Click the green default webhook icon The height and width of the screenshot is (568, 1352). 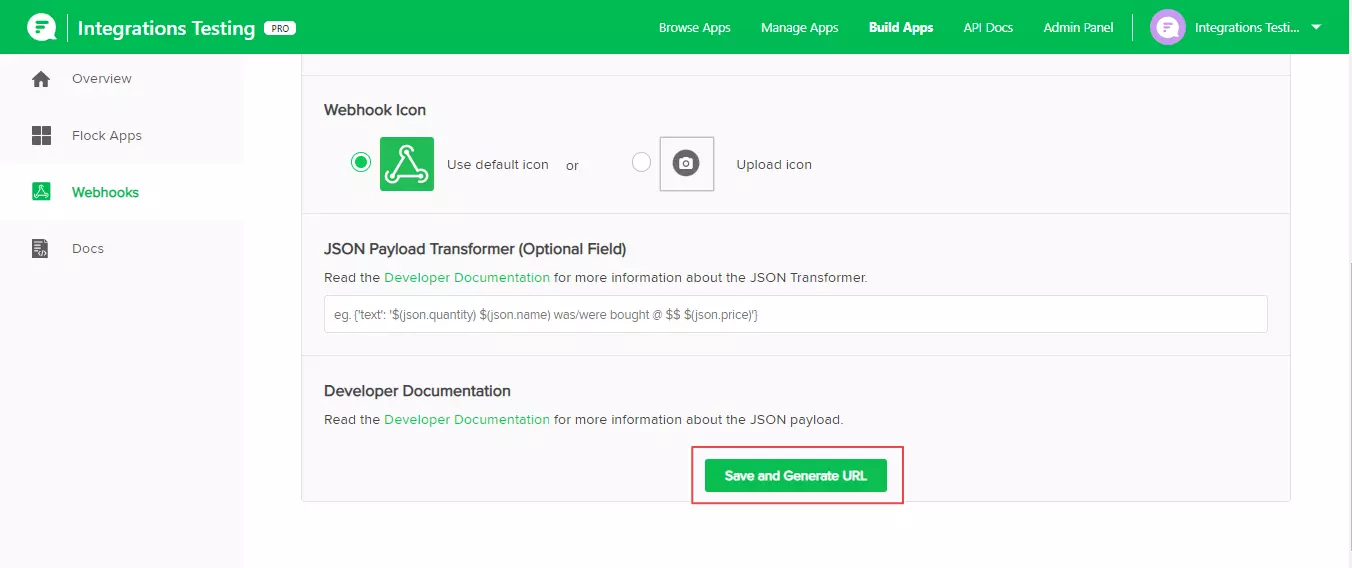[407, 164]
